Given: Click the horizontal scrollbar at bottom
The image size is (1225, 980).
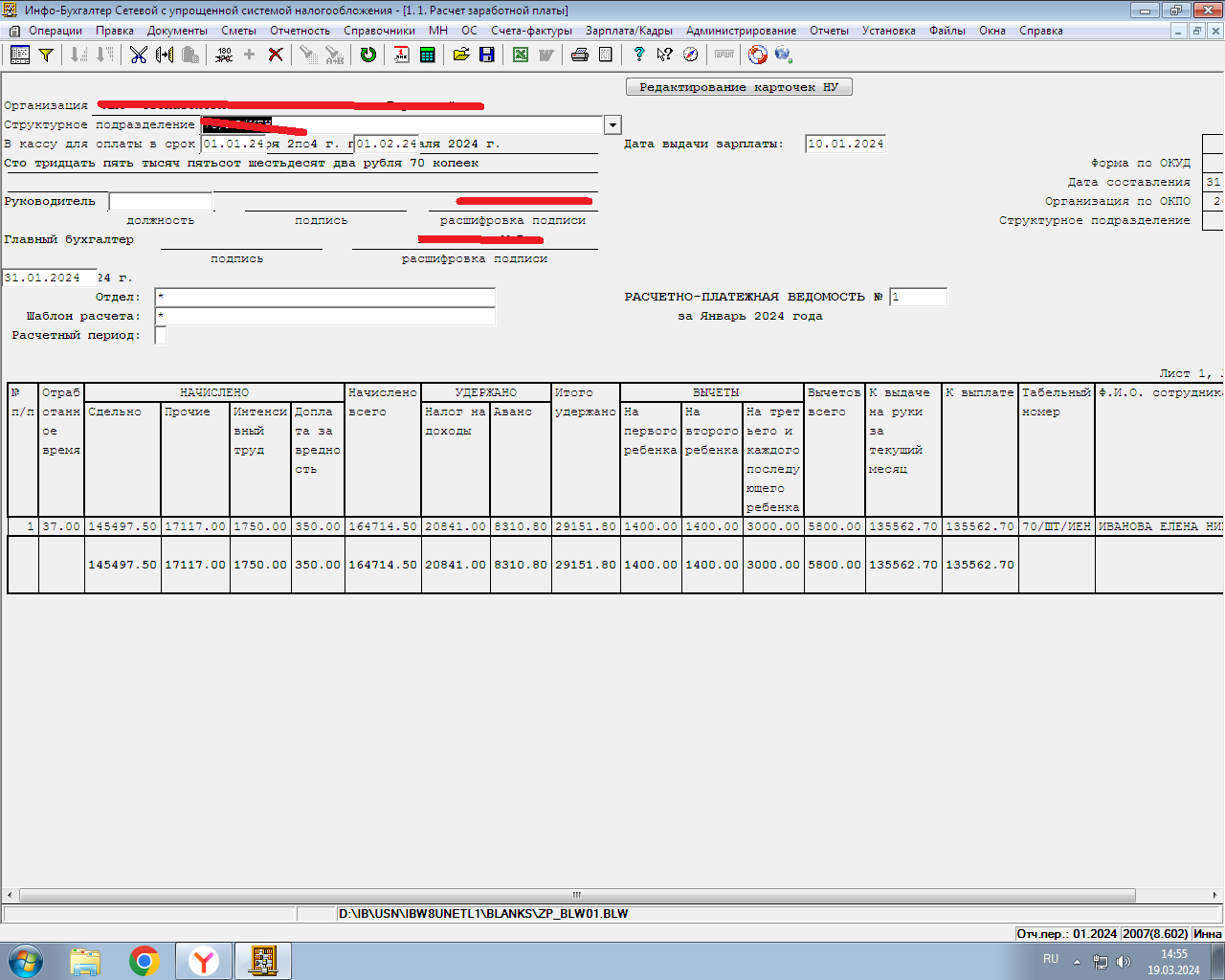Looking at the screenshot, I should [577, 896].
